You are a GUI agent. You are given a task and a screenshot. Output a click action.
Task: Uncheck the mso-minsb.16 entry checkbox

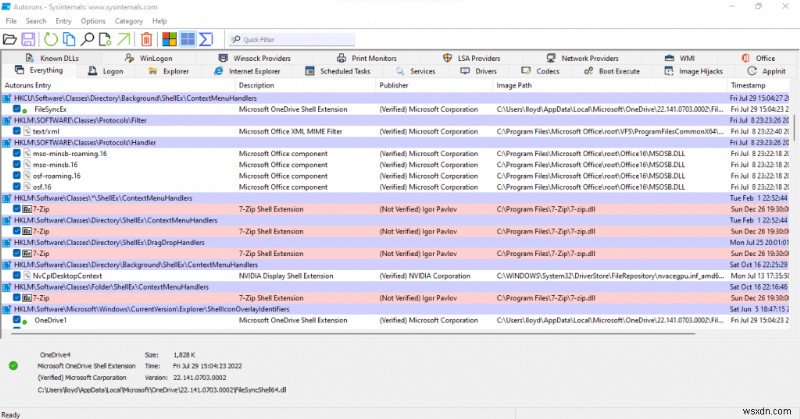tap(17, 164)
